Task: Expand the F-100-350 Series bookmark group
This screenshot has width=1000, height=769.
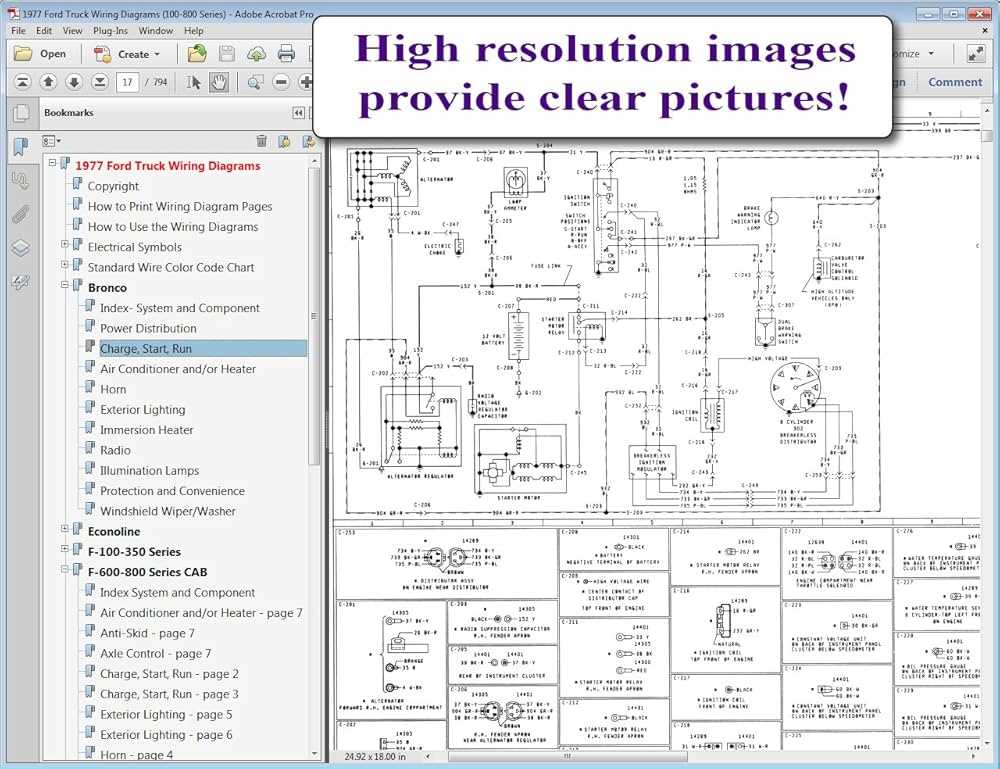Action: point(64,549)
